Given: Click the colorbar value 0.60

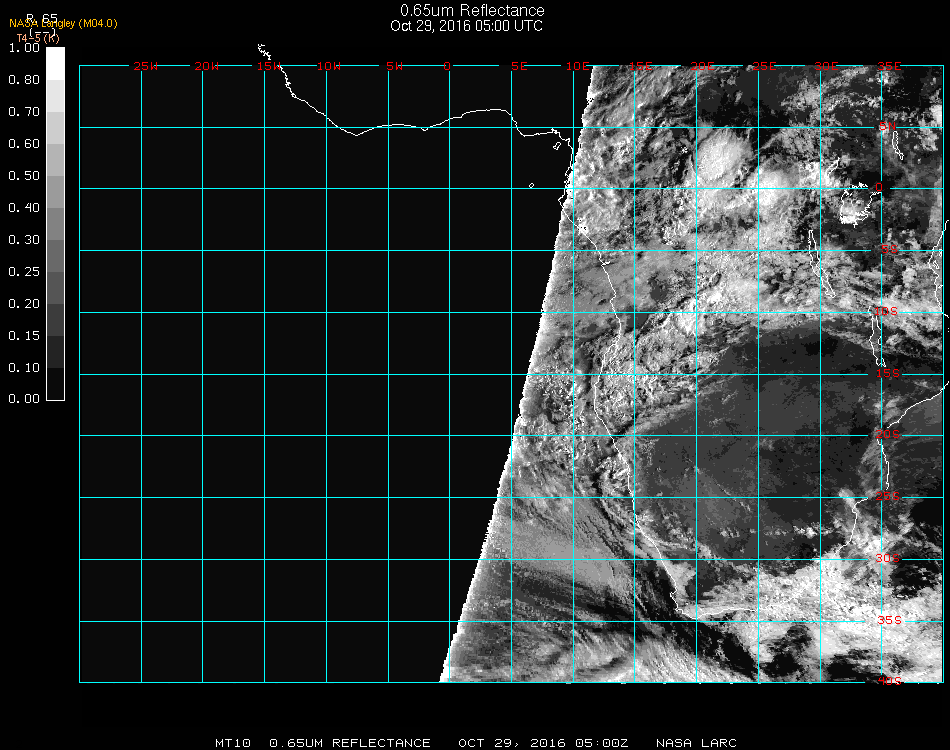Looking at the screenshot, I should coord(24,144).
